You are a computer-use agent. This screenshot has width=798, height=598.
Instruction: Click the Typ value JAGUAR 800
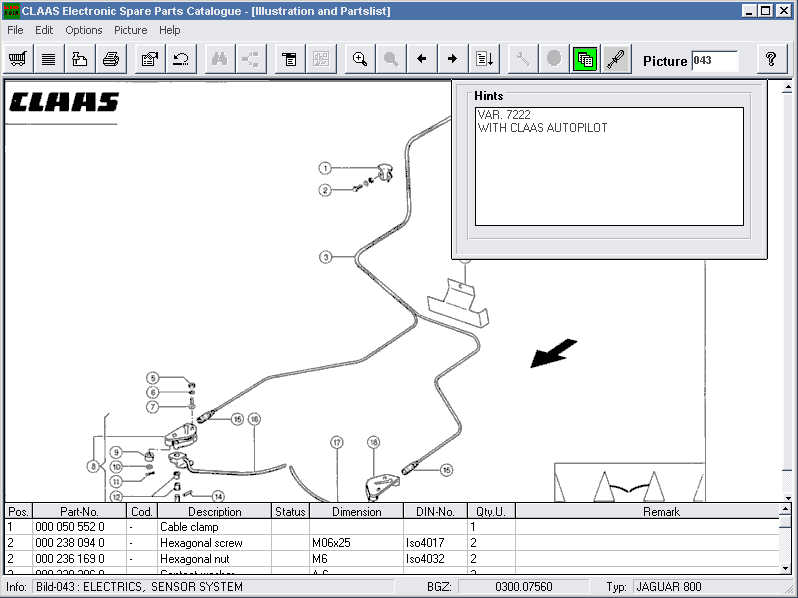pos(669,587)
